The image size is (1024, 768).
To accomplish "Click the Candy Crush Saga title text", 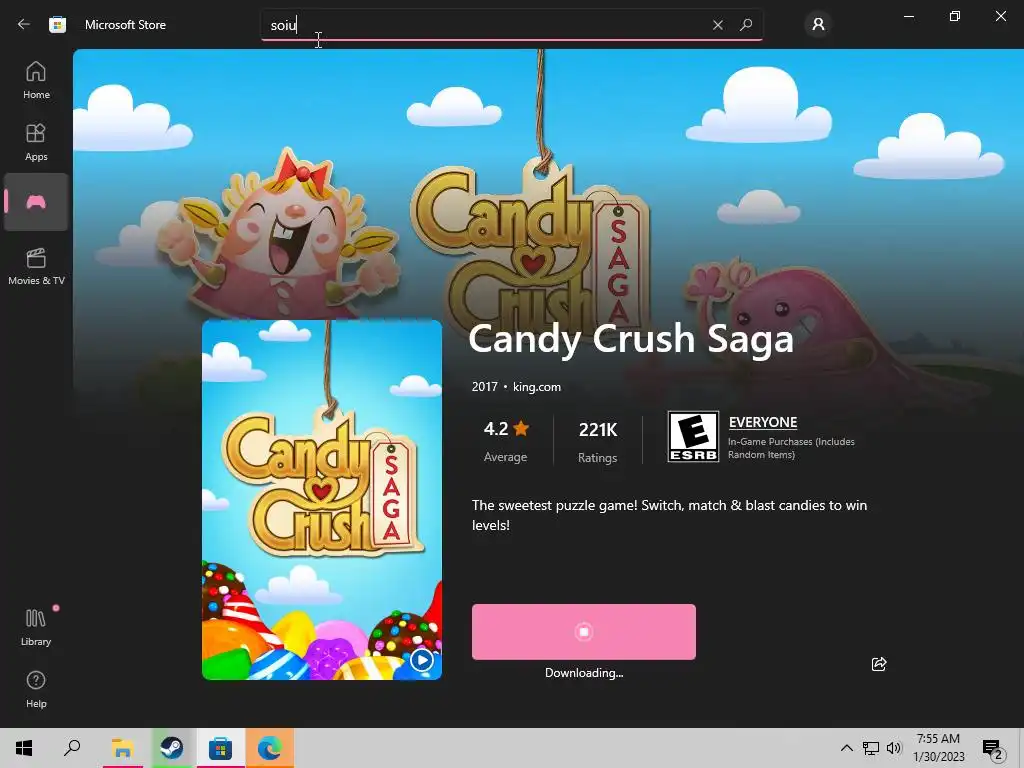I will click(x=631, y=339).
